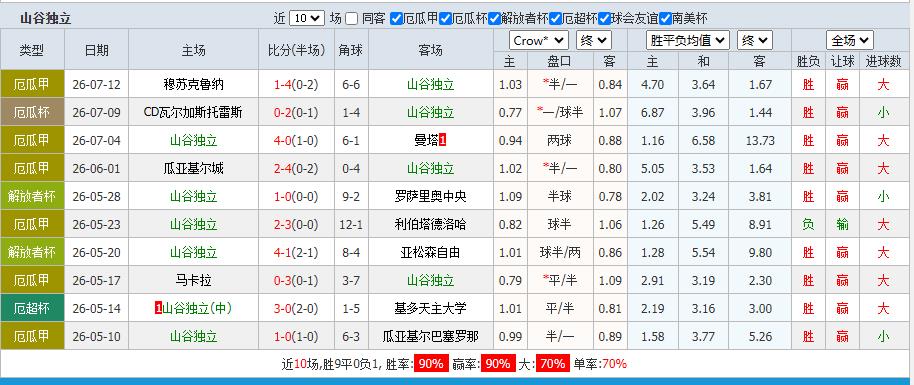Click the 解放者杯 league cell dated 26-05-20
This screenshot has width=914, height=385.
32,252
